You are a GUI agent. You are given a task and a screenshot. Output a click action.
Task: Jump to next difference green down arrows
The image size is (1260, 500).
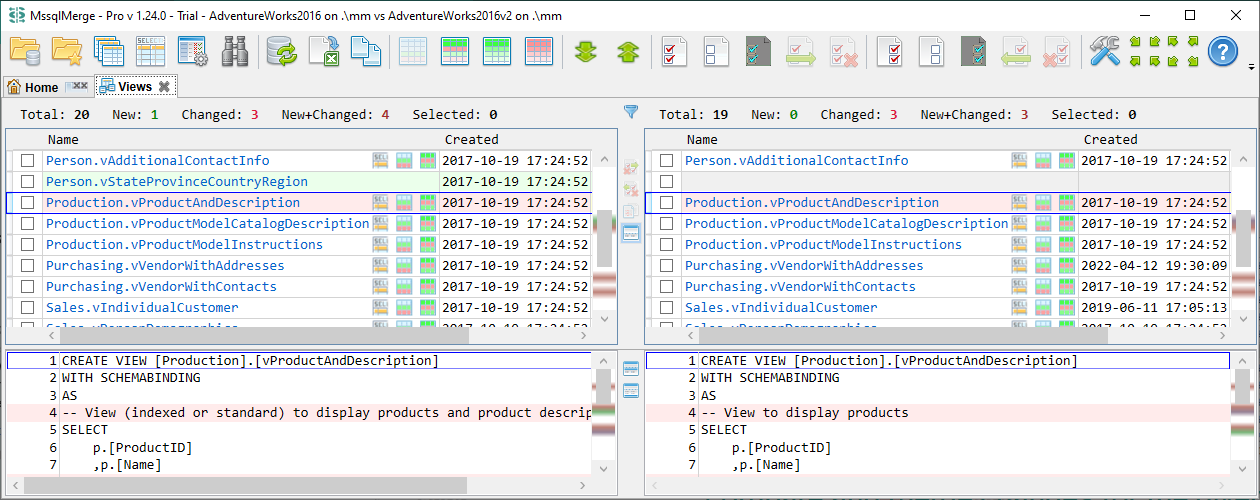click(586, 51)
